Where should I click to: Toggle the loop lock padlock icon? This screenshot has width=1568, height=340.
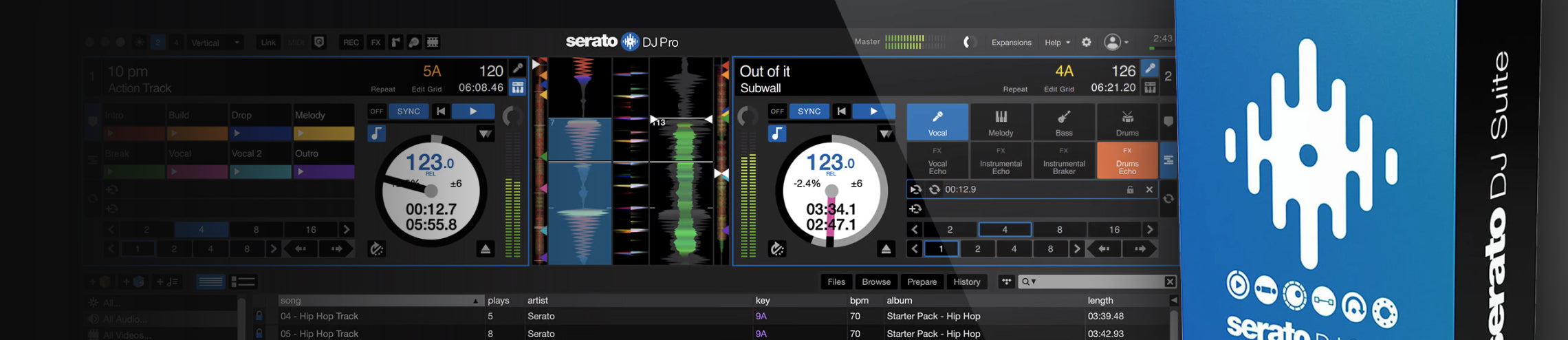1130,189
